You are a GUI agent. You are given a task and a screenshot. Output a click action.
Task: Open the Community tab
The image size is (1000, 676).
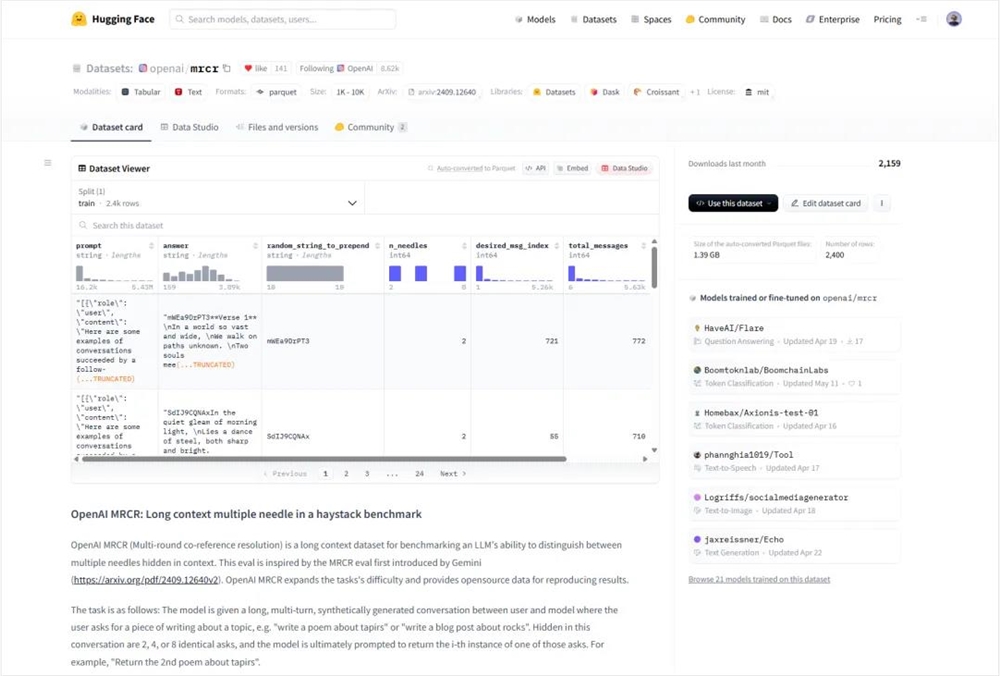coord(370,127)
